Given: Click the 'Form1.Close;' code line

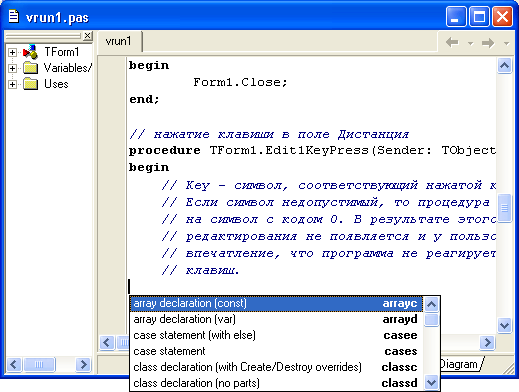Looking at the screenshot, I should point(240,82).
